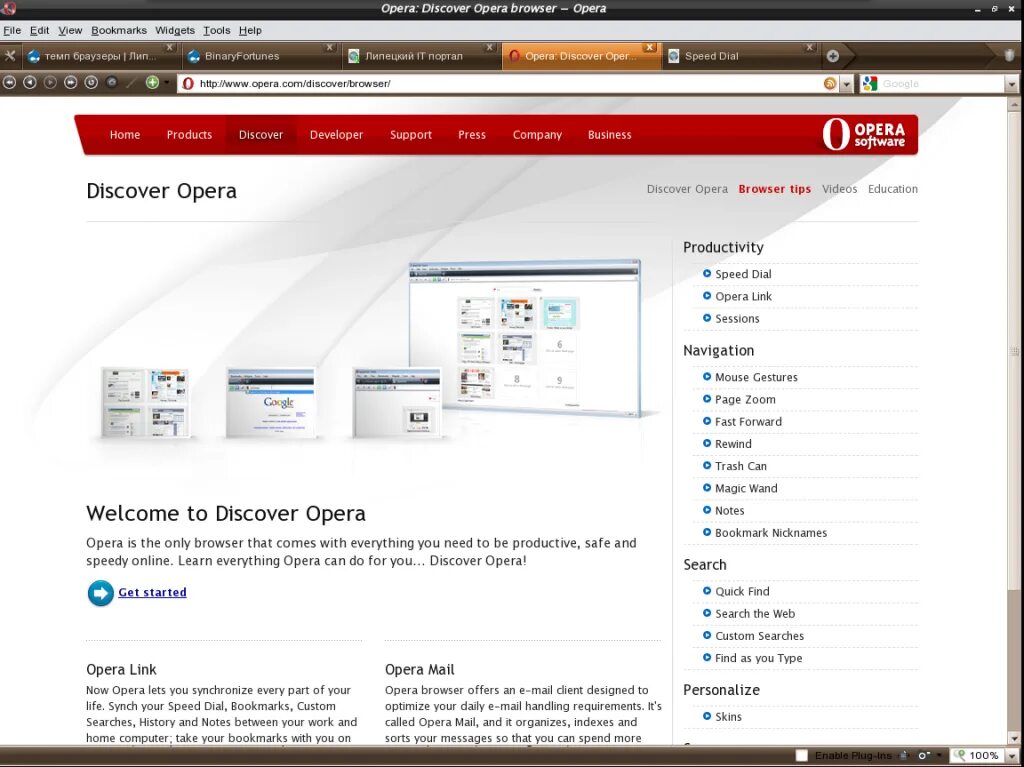Click the view mode icon in status bar
The height and width of the screenshot is (767, 1024).
point(923,755)
